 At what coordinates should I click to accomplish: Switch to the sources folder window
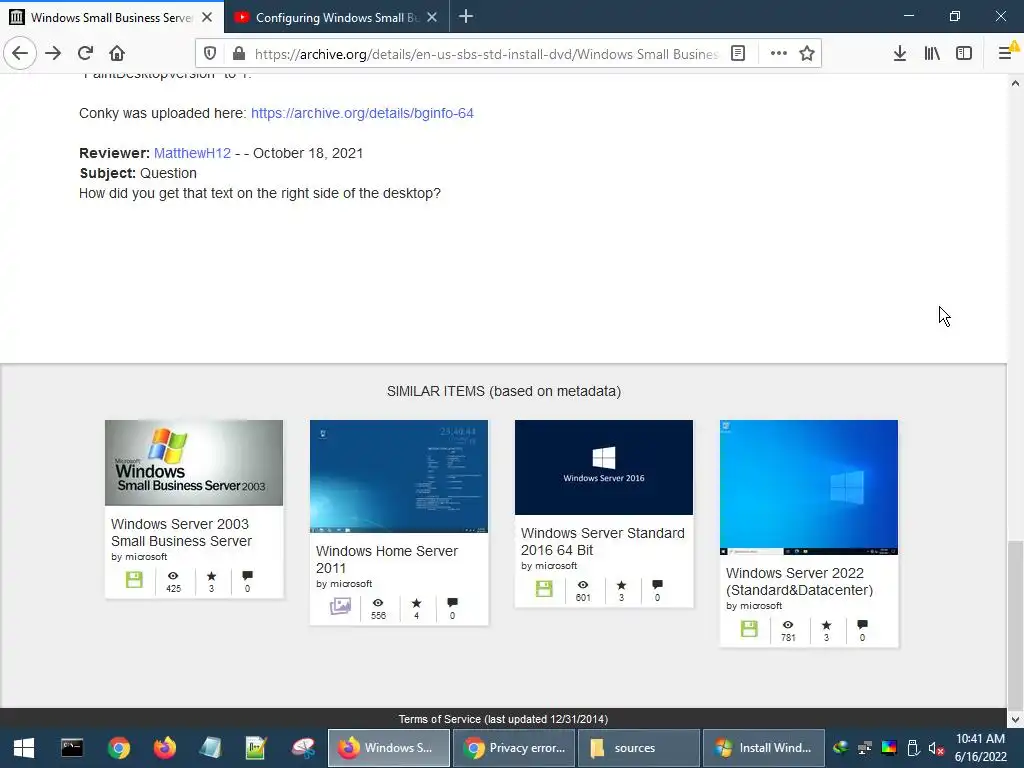tap(638, 748)
